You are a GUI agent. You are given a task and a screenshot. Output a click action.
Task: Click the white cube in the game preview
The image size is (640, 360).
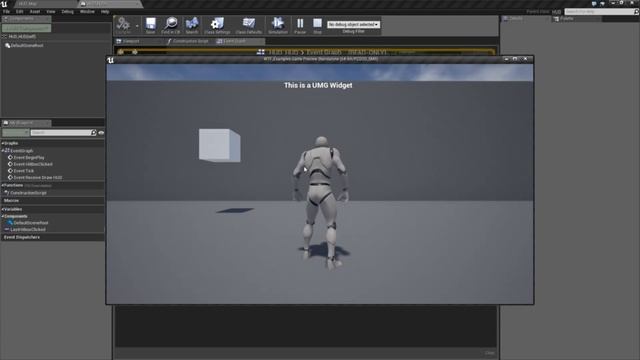[220, 145]
